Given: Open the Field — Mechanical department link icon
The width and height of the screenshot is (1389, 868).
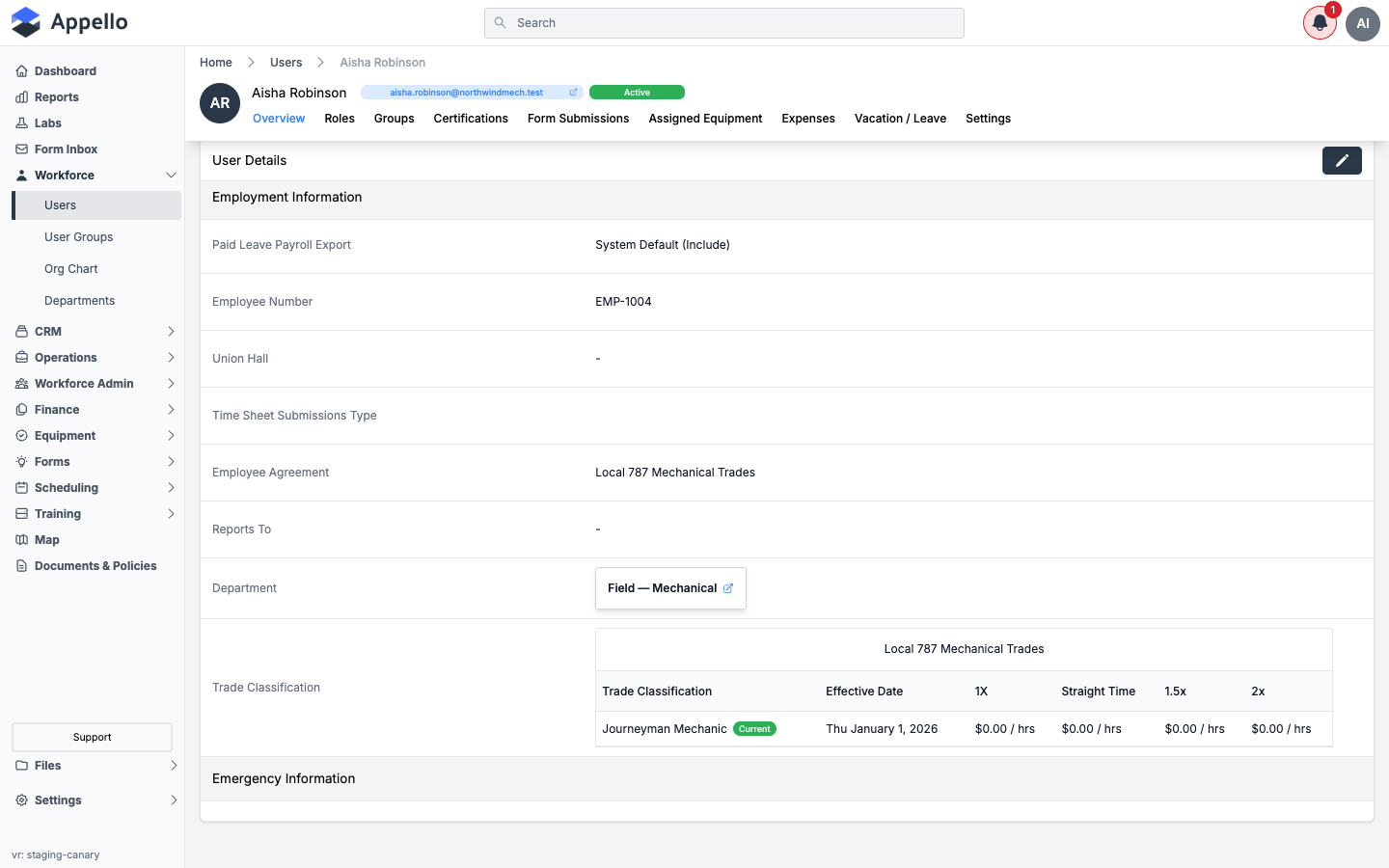Looking at the screenshot, I should [728, 588].
